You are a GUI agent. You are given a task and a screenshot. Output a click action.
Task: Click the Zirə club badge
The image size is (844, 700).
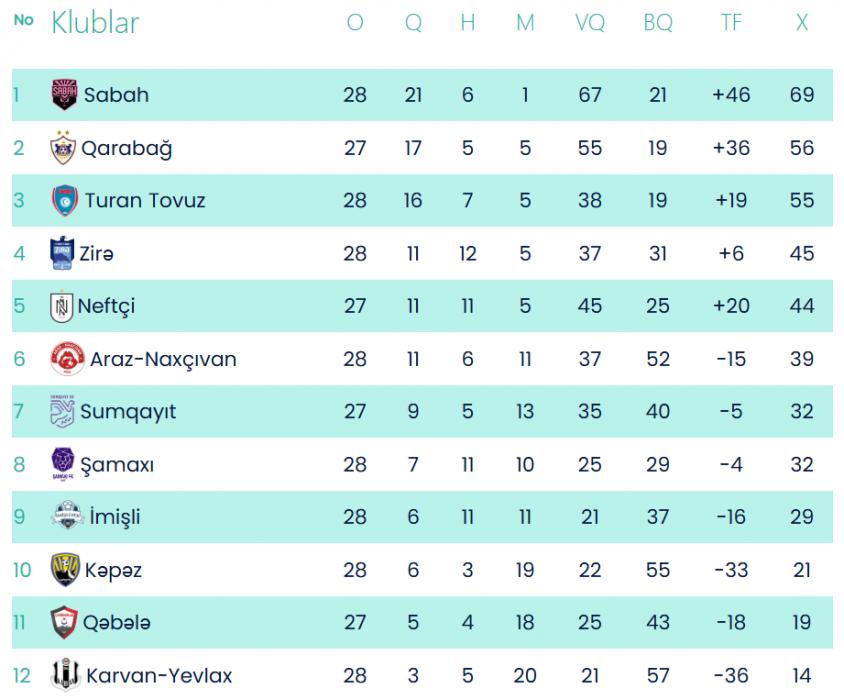click(62, 254)
